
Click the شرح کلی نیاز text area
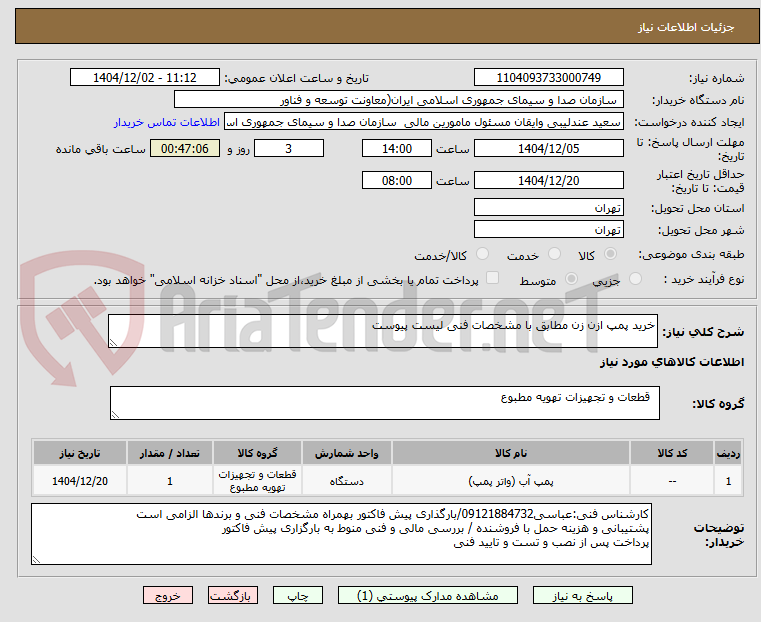[x=382, y=331]
